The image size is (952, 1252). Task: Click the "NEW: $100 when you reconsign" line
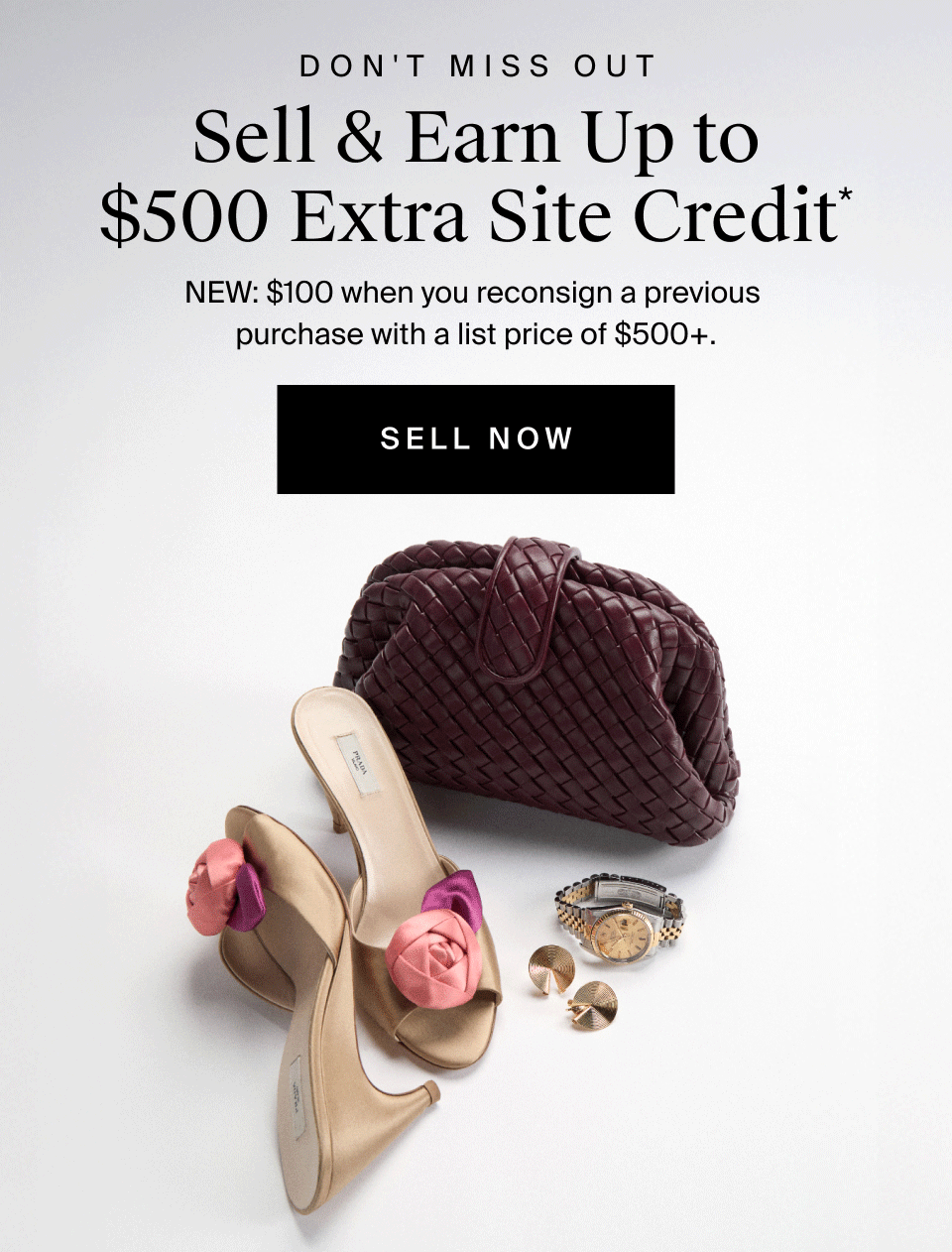[472, 294]
